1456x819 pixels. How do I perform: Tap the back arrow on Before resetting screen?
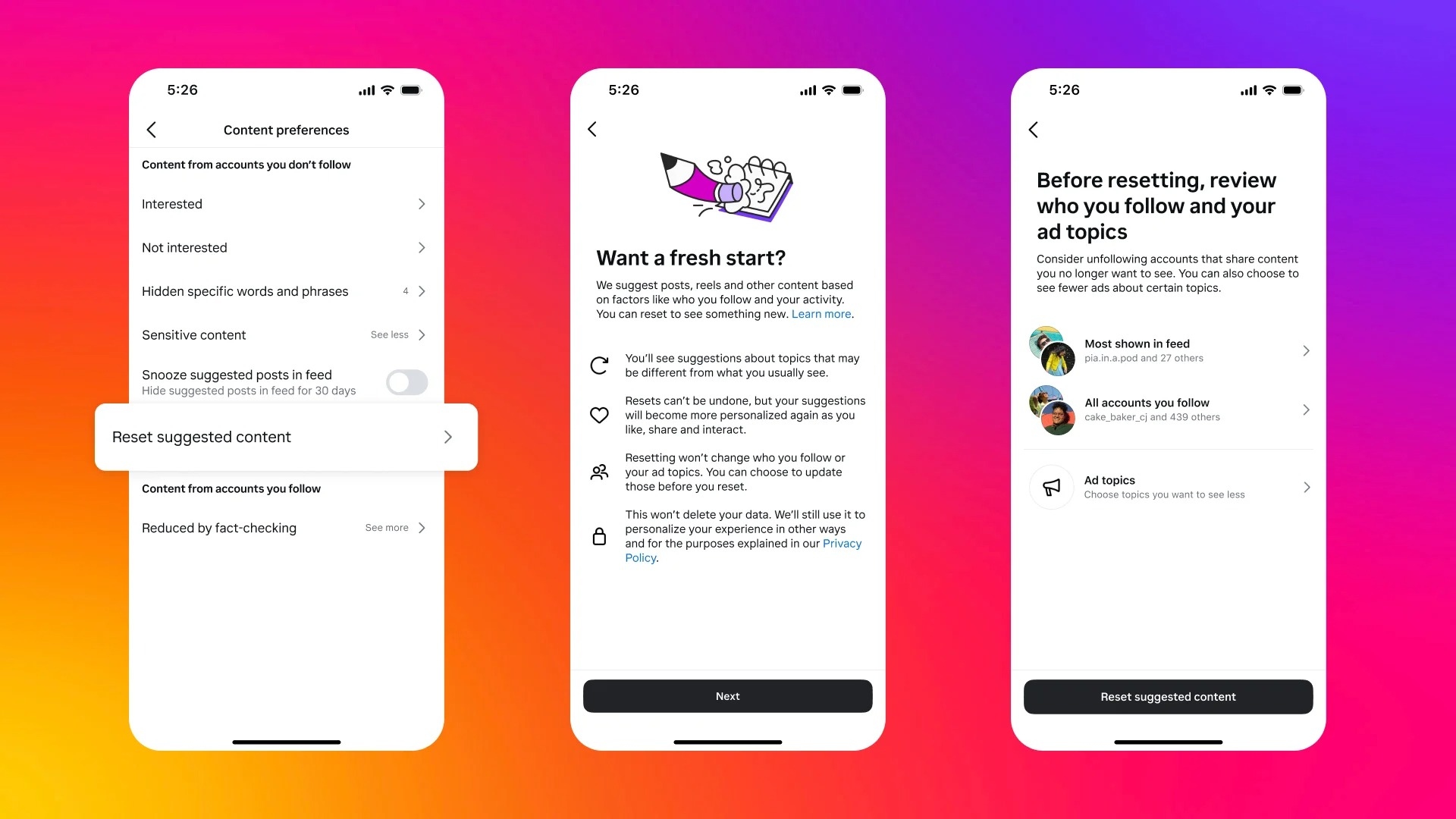pos(1034,128)
